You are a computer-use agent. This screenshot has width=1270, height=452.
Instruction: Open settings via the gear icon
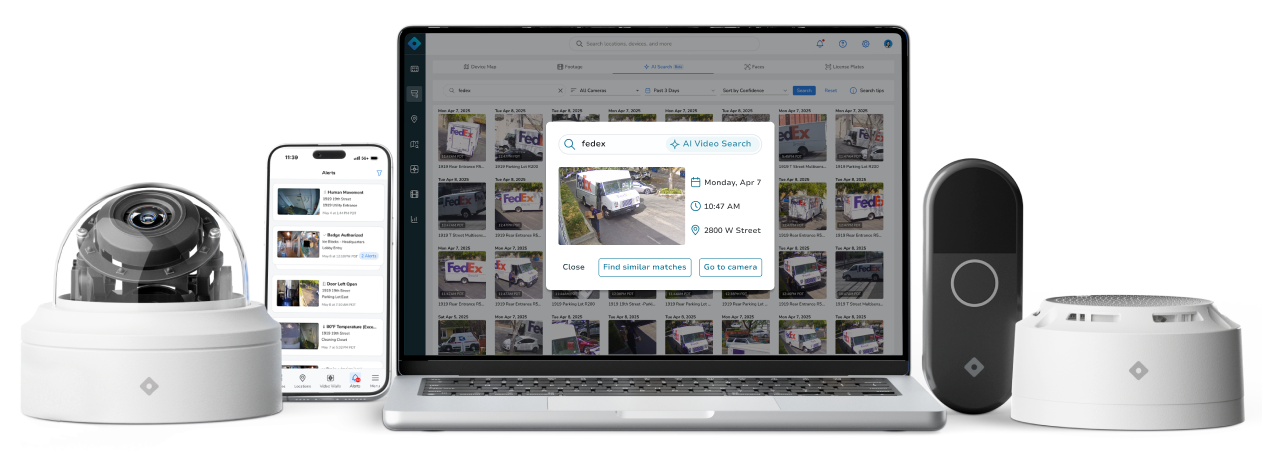click(x=865, y=44)
